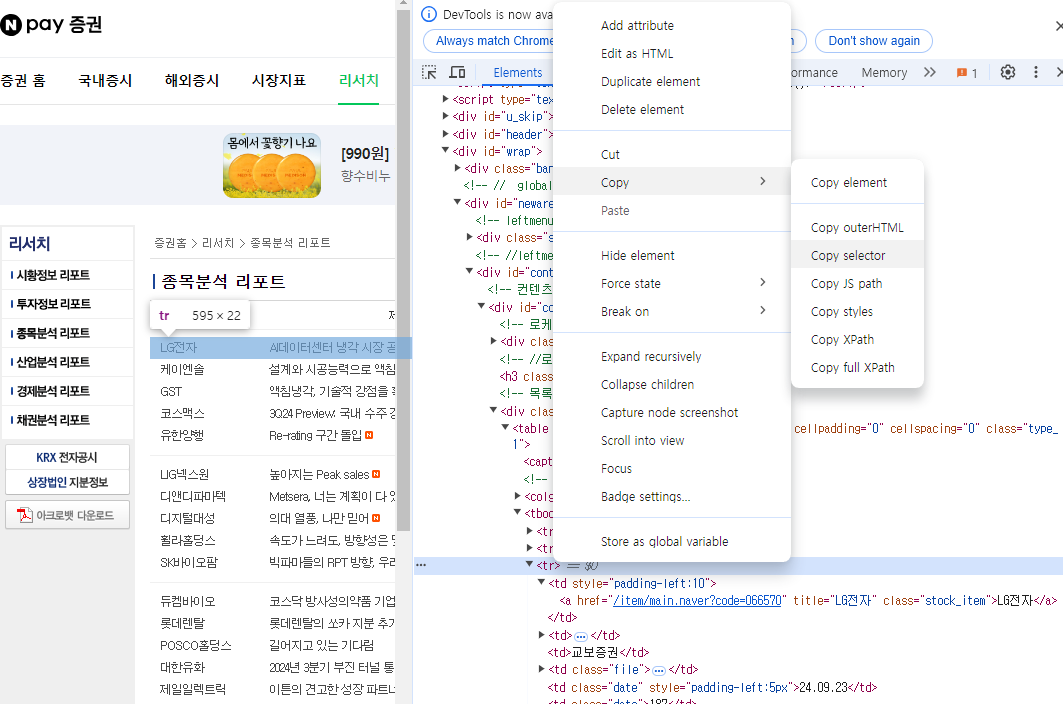Choose Copy outerHTML
The height and width of the screenshot is (704, 1063).
click(x=857, y=228)
